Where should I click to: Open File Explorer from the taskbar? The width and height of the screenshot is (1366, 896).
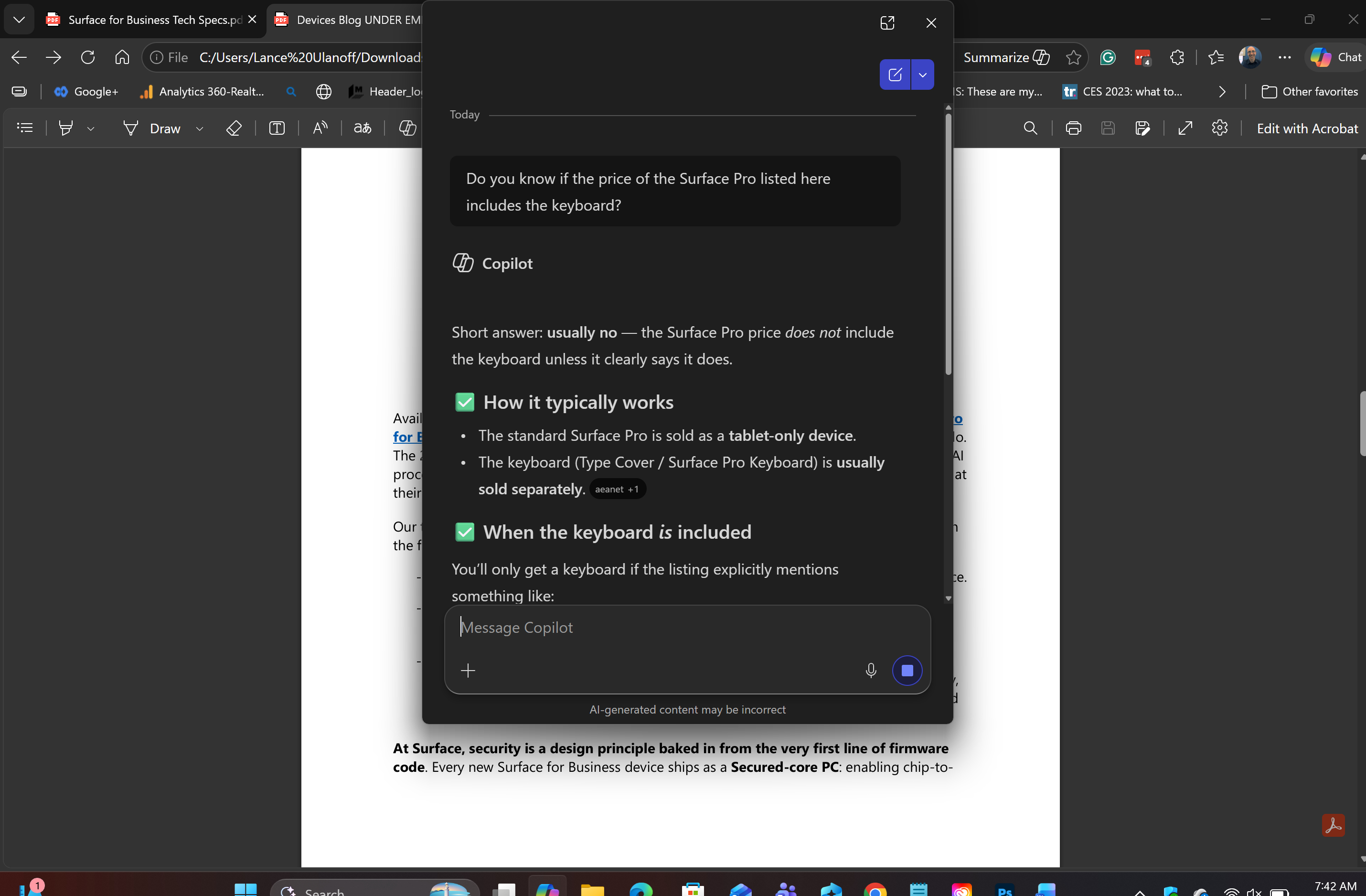point(592,889)
